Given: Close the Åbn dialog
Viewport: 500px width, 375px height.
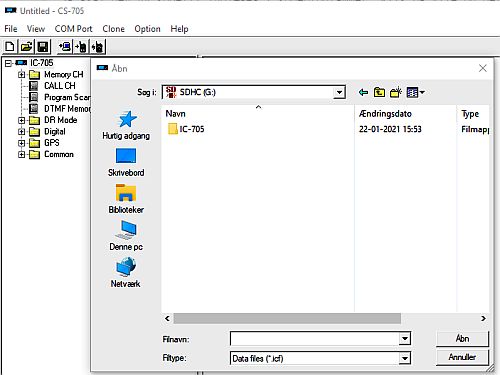Looking at the screenshot, I should pyautogui.click(x=482, y=68).
